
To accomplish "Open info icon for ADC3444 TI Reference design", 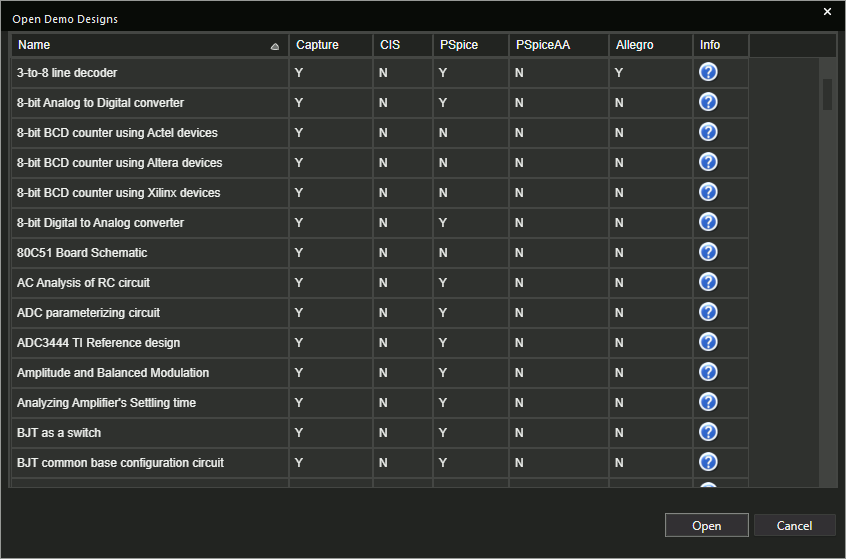I will coord(708,342).
